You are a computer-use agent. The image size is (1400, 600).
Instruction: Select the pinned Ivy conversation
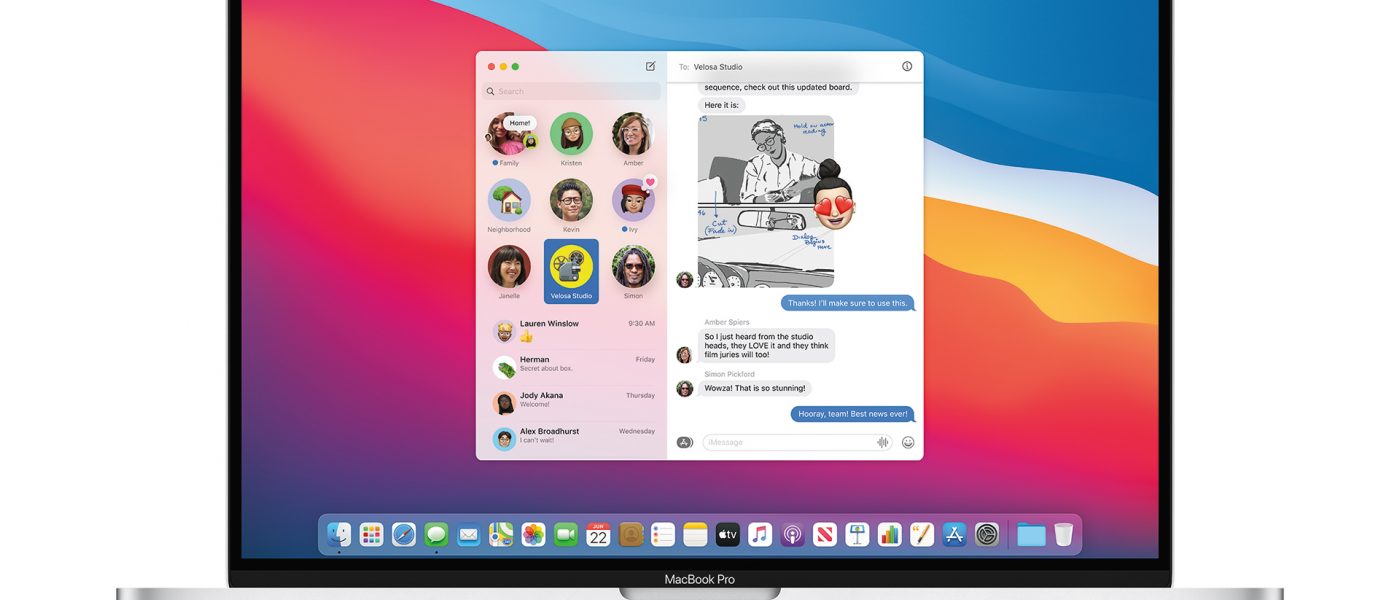point(633,206)
